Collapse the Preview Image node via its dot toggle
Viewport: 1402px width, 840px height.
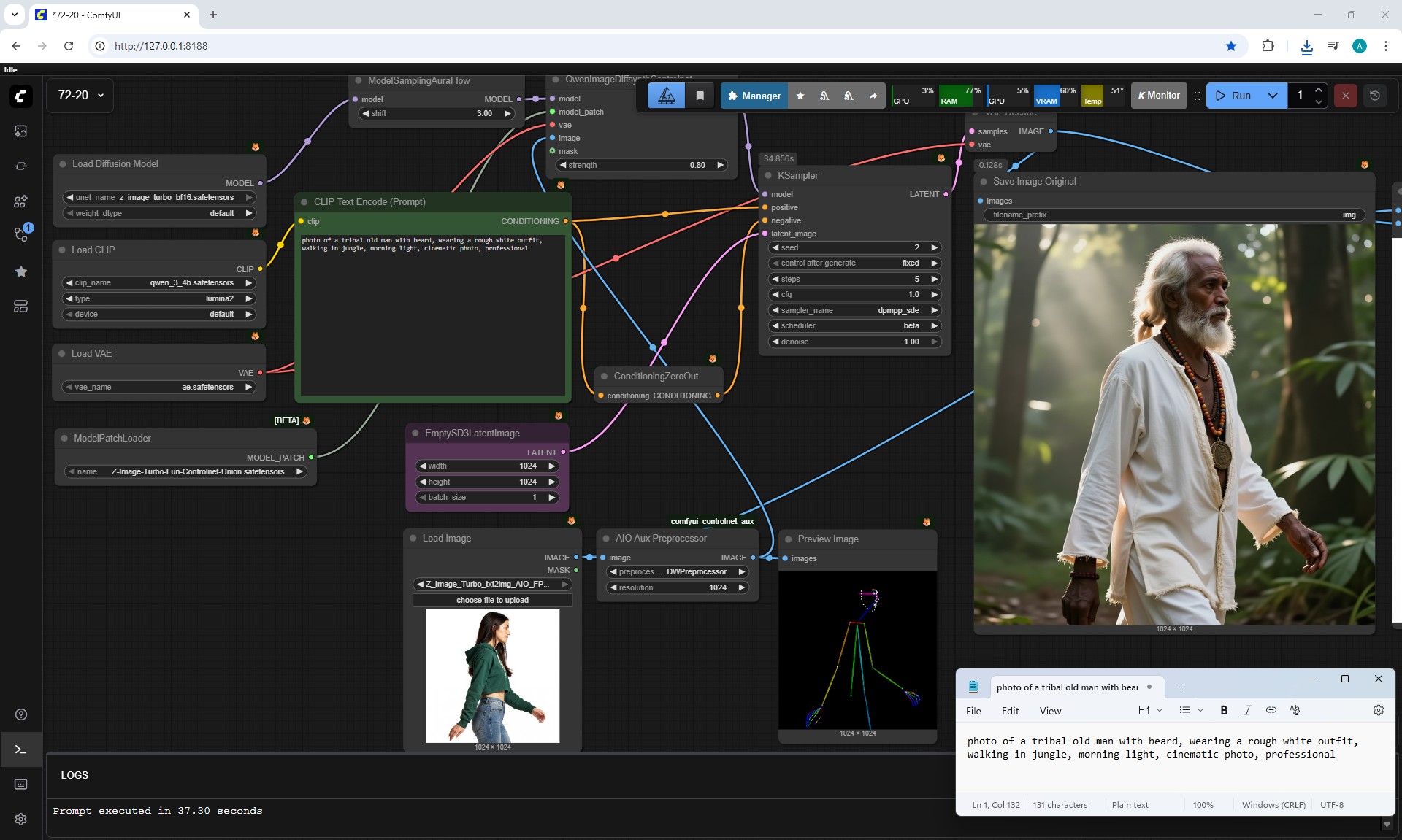[x=789, y=539]
